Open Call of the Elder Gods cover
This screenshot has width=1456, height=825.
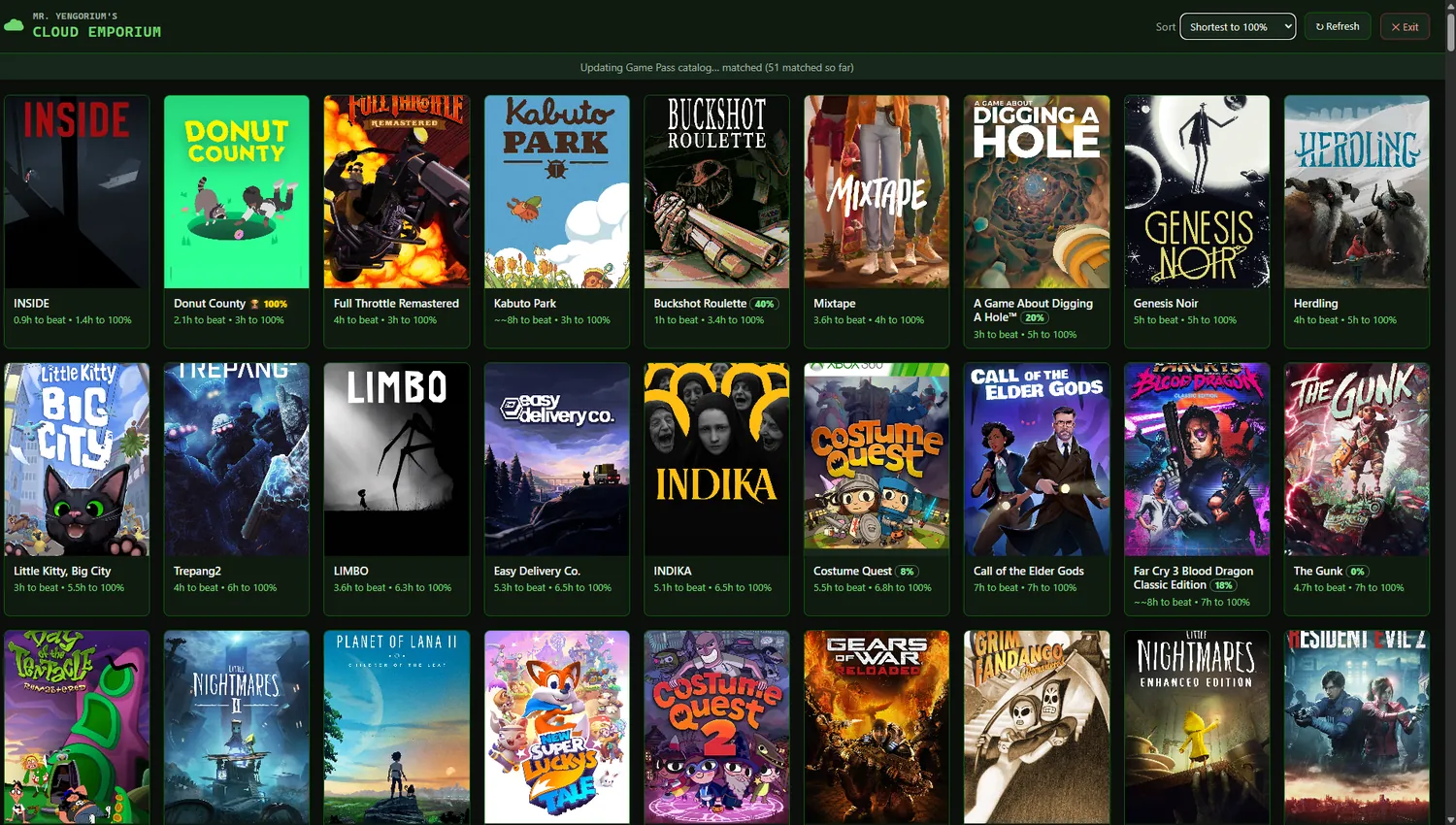(x=1037, y=459)
